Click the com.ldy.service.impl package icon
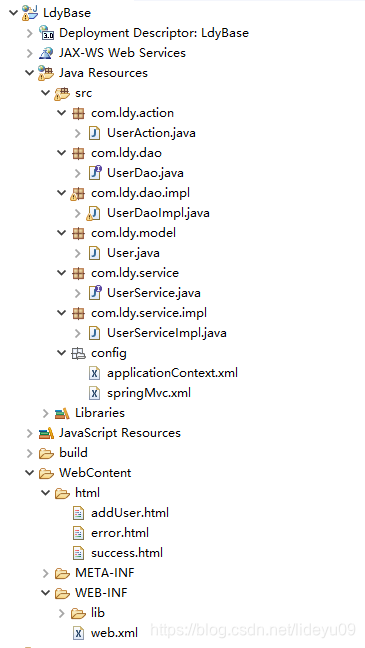Screen dimensions: 365x648 (x=79, y=313)
